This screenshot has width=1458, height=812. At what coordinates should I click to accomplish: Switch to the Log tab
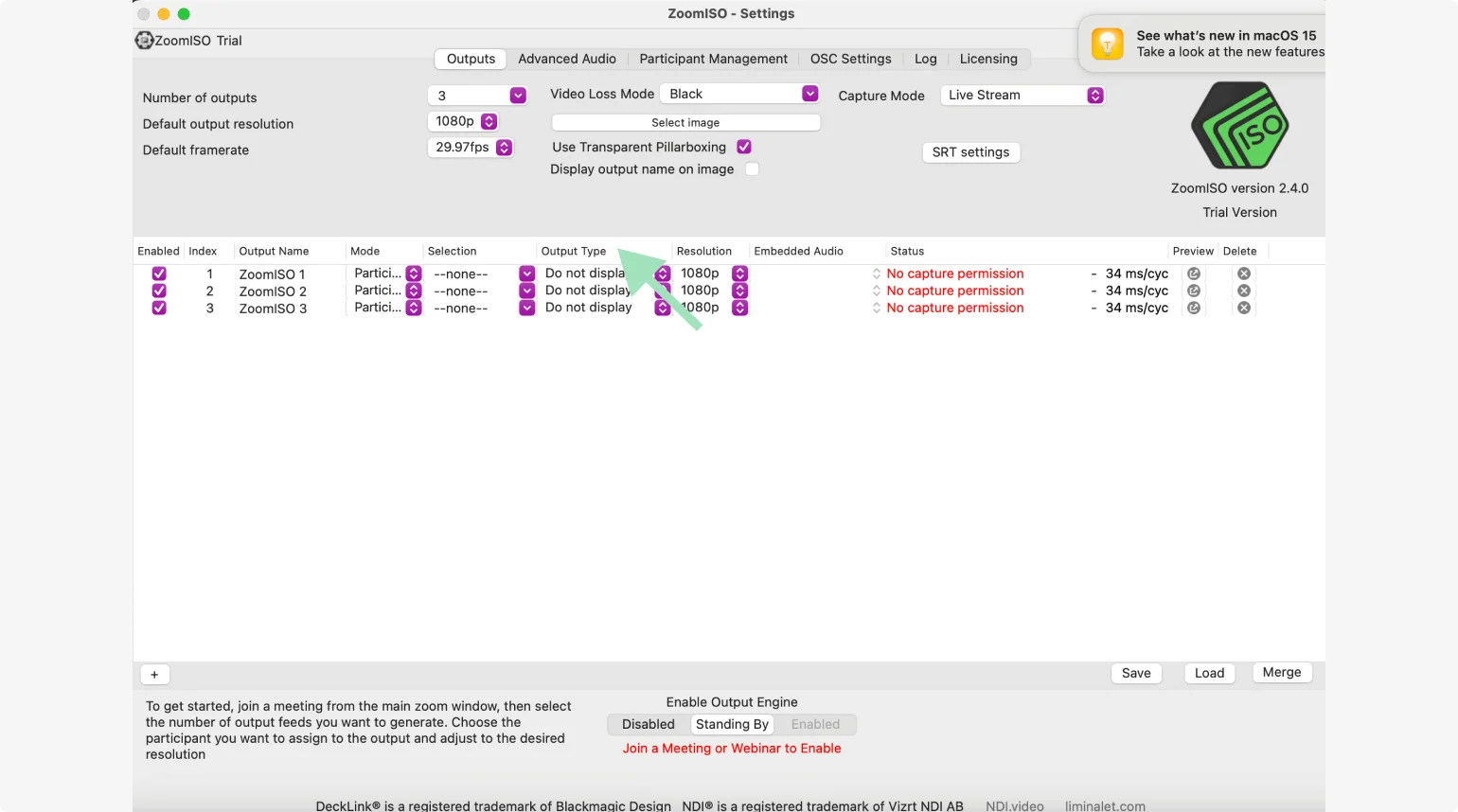(925, 59)
